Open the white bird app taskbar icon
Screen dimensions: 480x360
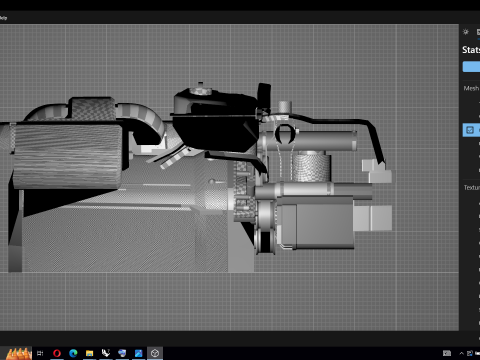(x=106, y=353)
